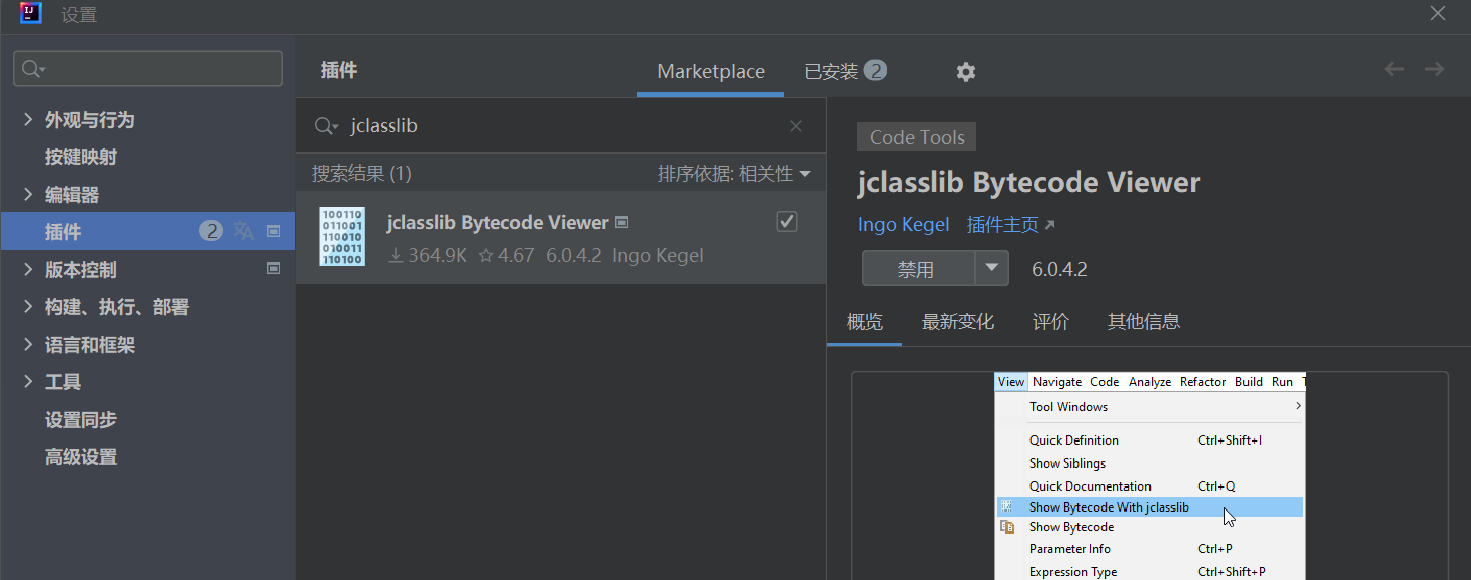The image size is (1471, 580).
Task: Click the 6.0.4.2 version beside 禁用 button
Action: pyautogui.click(x=1060, y=269)
